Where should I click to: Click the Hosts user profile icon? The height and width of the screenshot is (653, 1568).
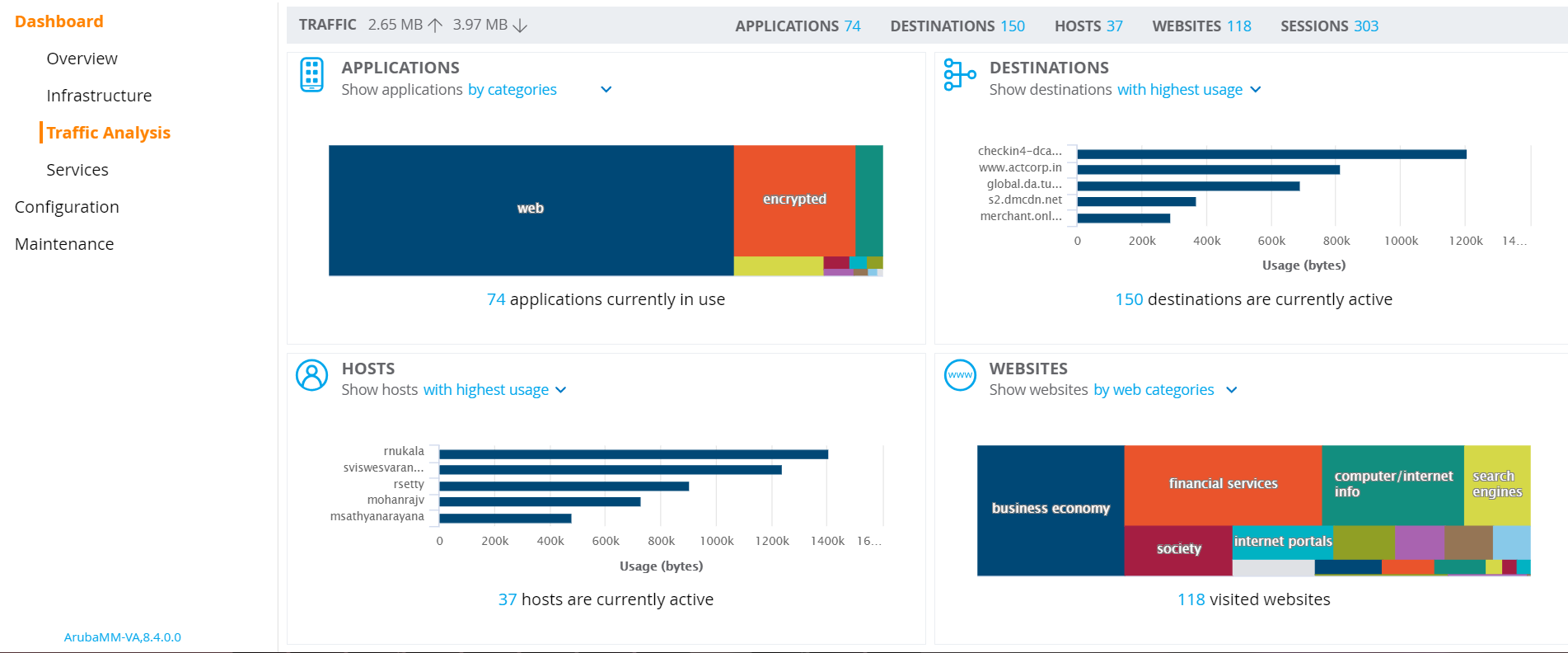pyautogui.click(x=311, y=375)
